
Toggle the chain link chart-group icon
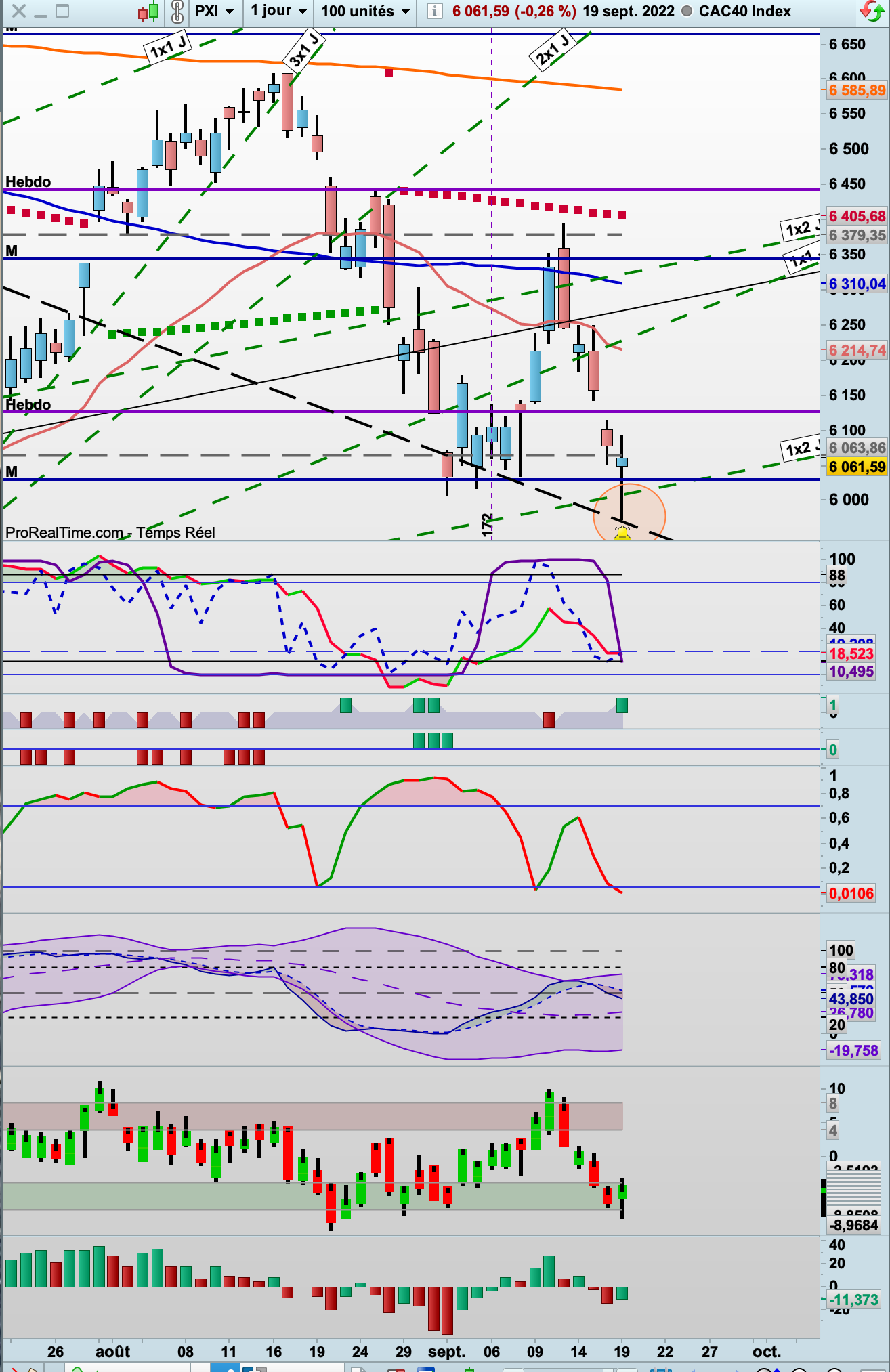[x=177, y=12]
